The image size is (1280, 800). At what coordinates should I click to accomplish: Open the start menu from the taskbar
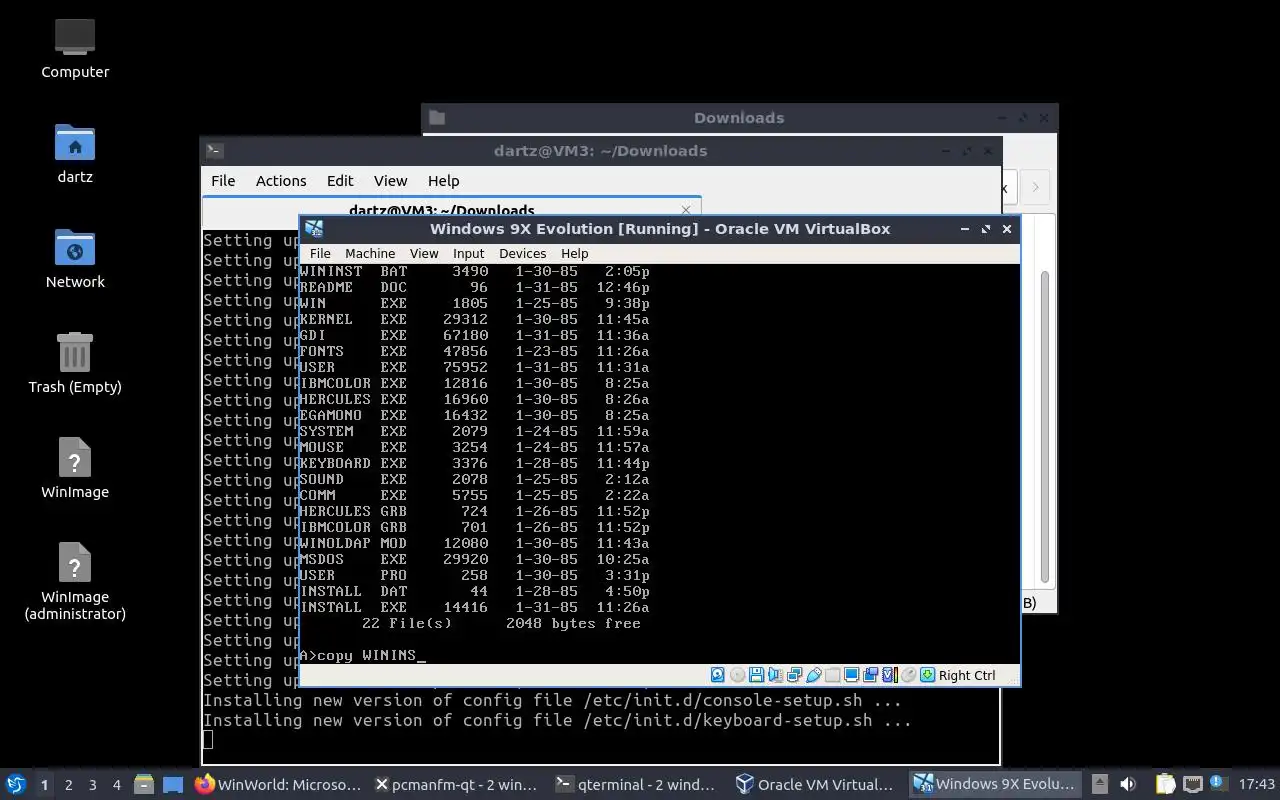[x=15, y=785]
